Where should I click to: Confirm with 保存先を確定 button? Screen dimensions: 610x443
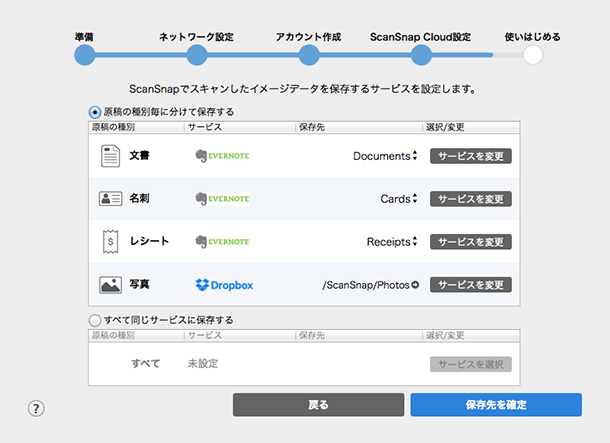[496, 405]
